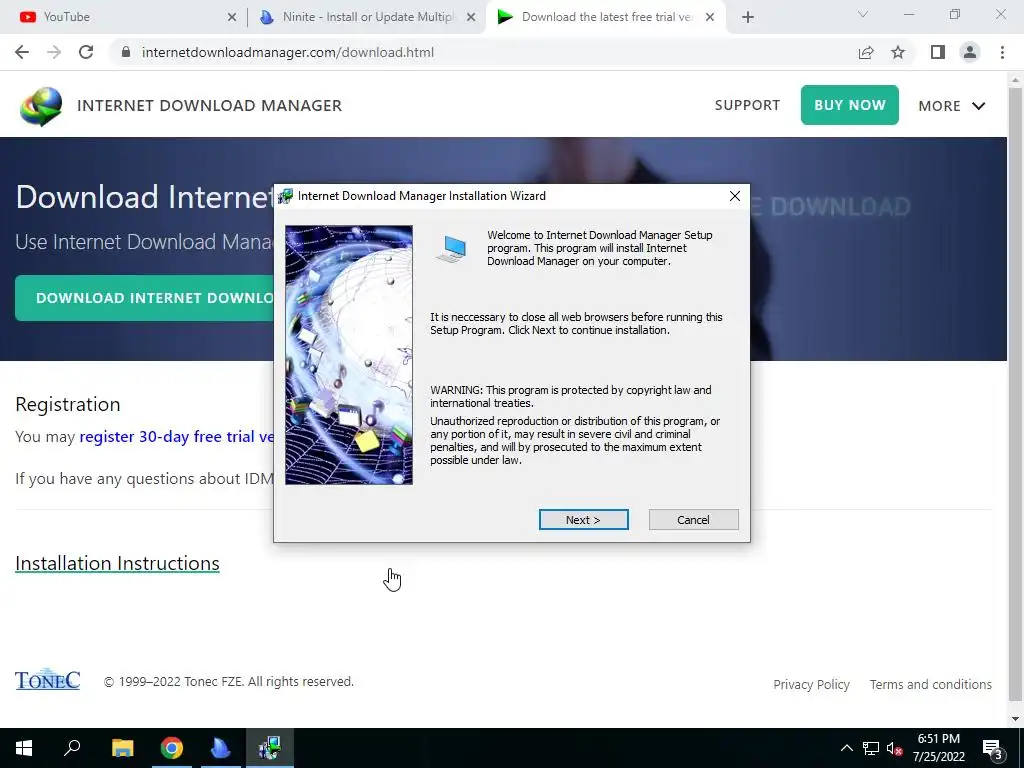Image resolution: width=1024 pixels, height=768 pixels.
Task: Open the Chrome profile menu
Action: coord(970,52)
